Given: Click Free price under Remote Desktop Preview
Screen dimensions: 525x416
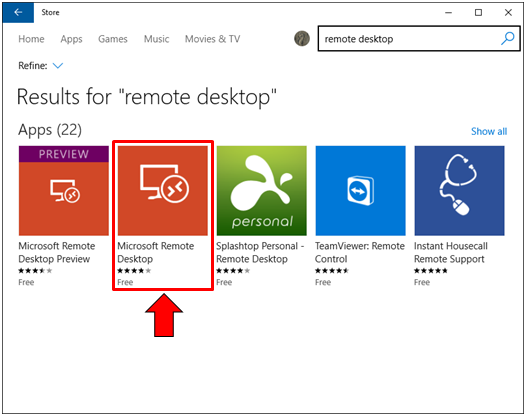Looking at the screenshot, I should pyautogui.click(x=26, y=282).
